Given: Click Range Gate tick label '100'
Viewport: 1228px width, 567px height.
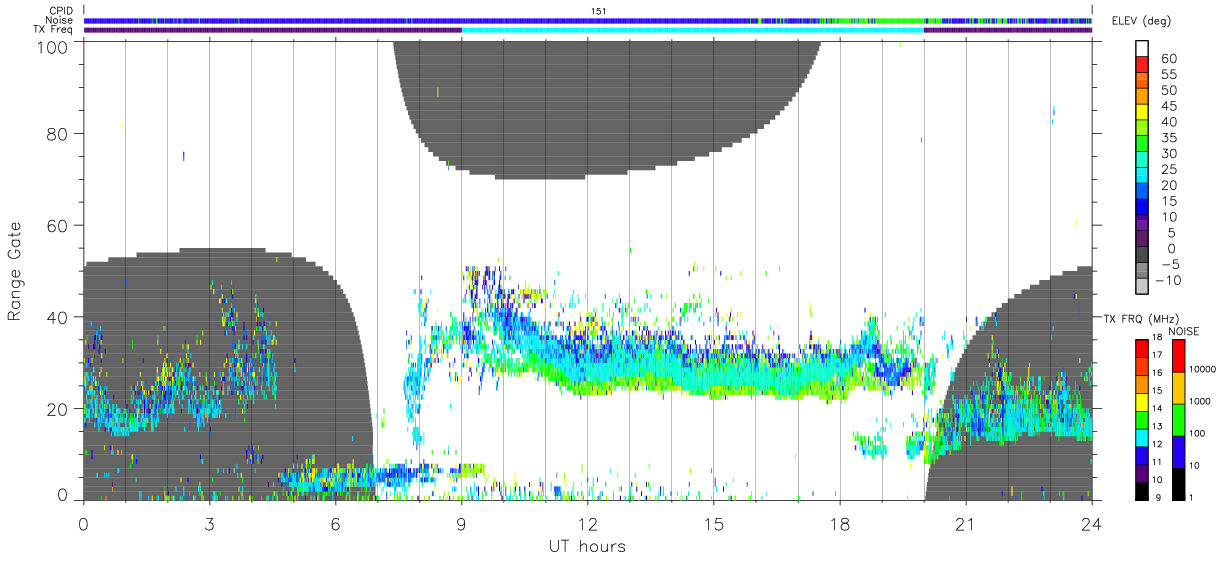Looking at the screenshot, I should (x=52, y=47).
